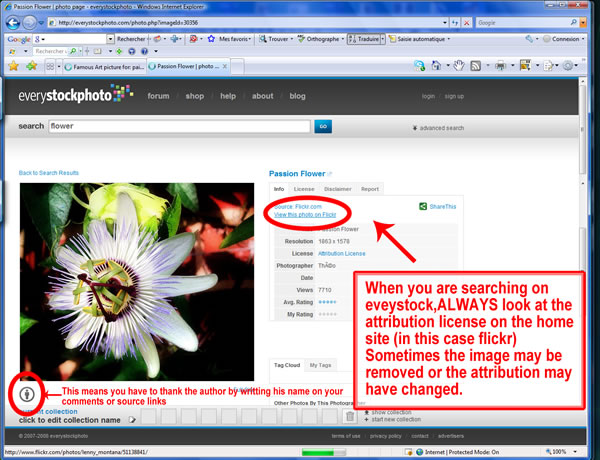Click the Traduire translate button

click(364, 39)
